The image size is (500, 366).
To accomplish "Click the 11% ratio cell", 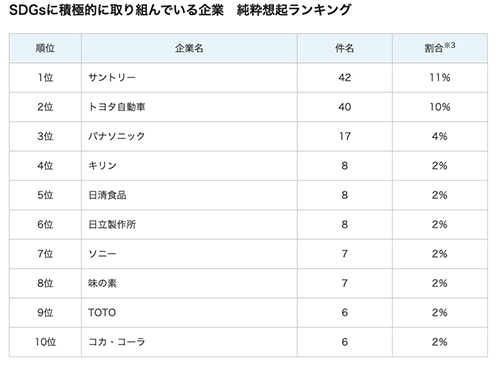I will [x=440, y=78].
